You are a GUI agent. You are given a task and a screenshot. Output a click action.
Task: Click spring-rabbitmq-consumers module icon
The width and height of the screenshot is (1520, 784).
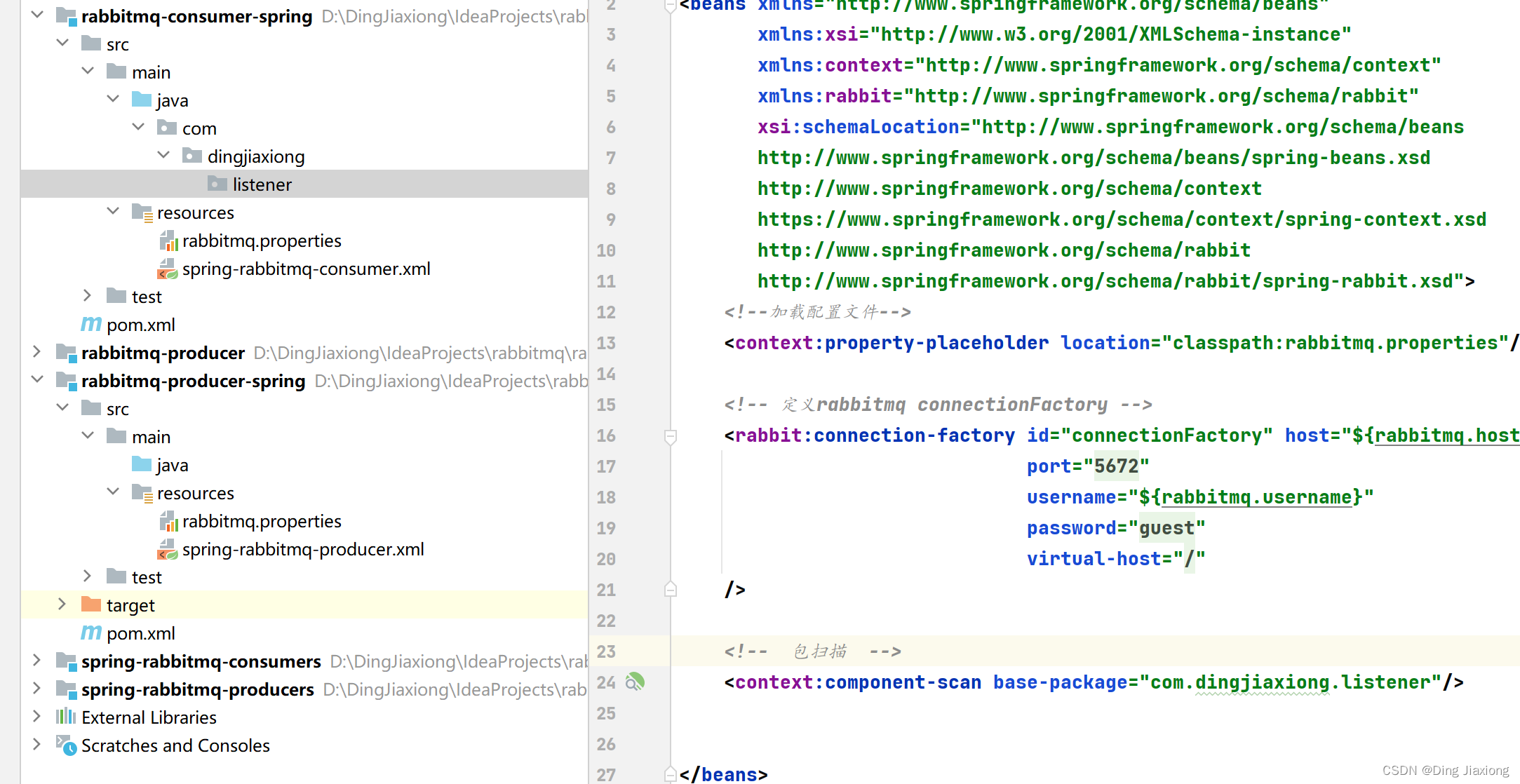point(67,661)
